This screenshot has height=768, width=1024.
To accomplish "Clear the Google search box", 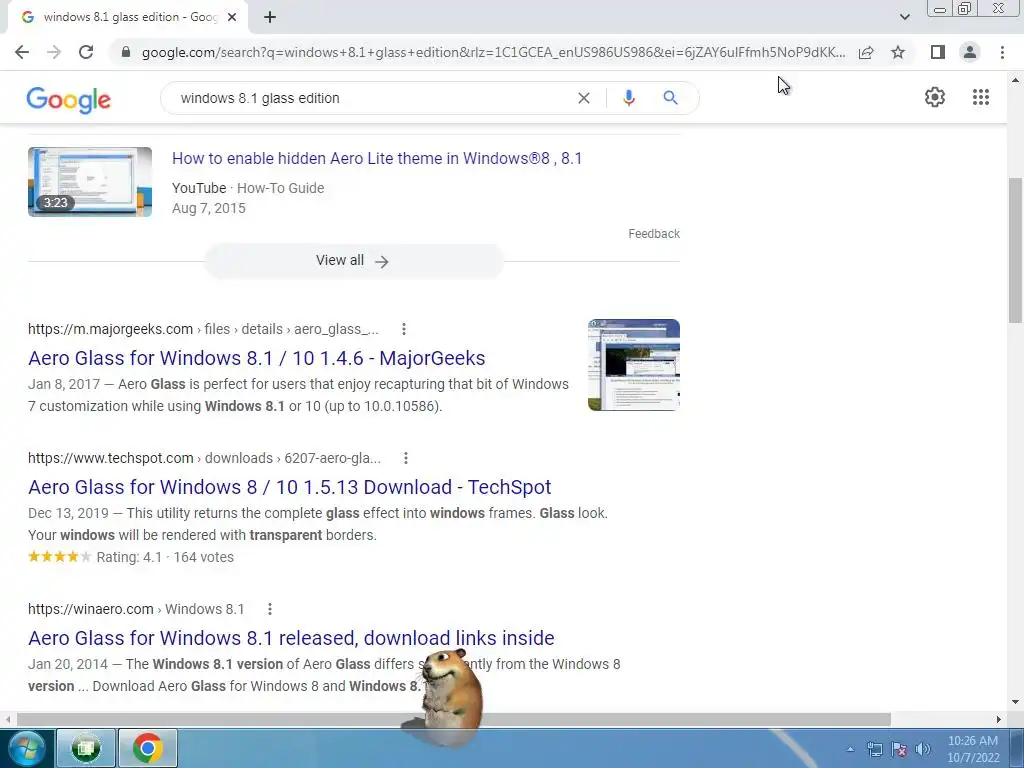I will click(x=584, y=98).
